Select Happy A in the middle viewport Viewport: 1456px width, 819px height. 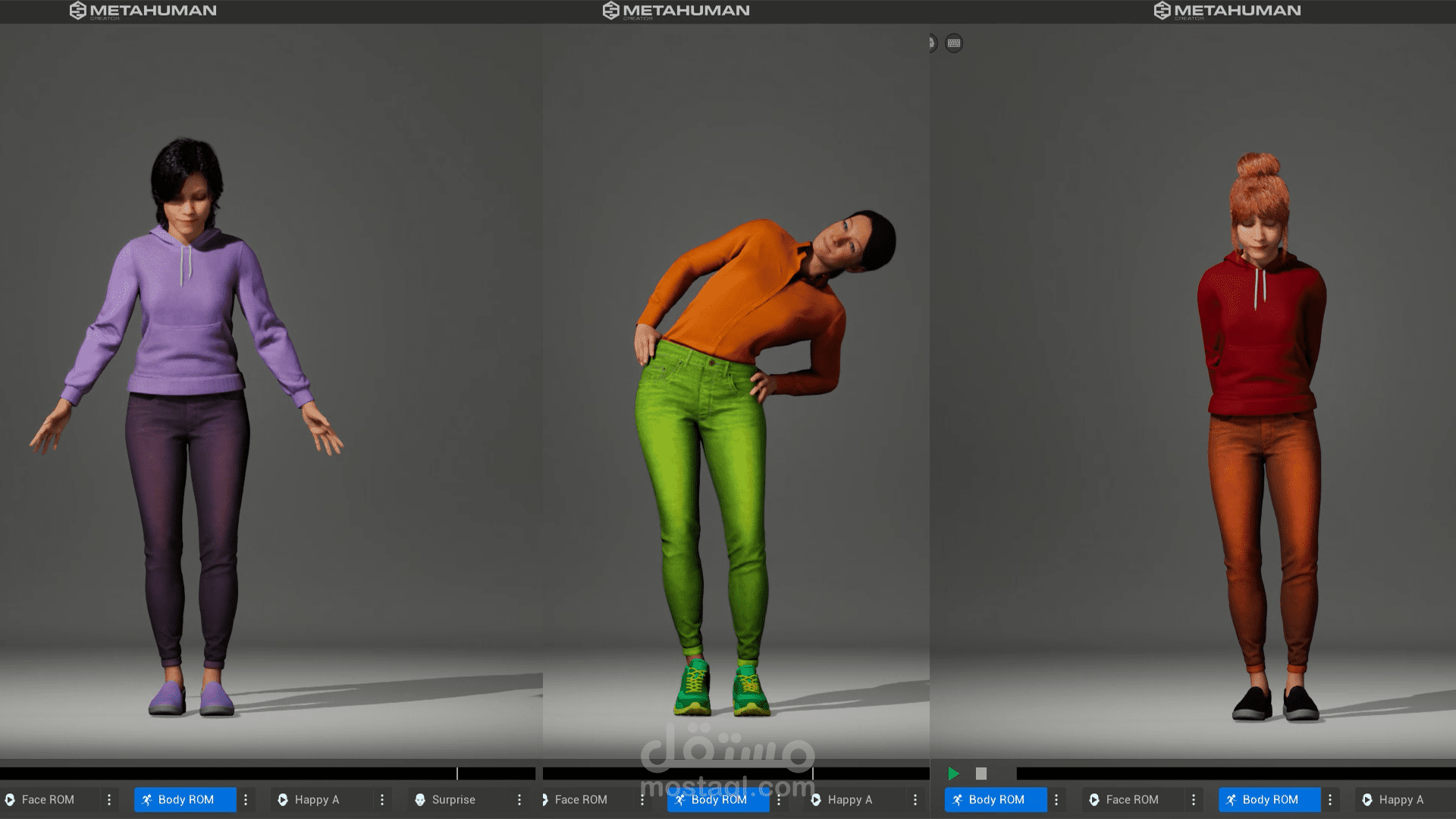pyautogui.click(x=849, y=799)
